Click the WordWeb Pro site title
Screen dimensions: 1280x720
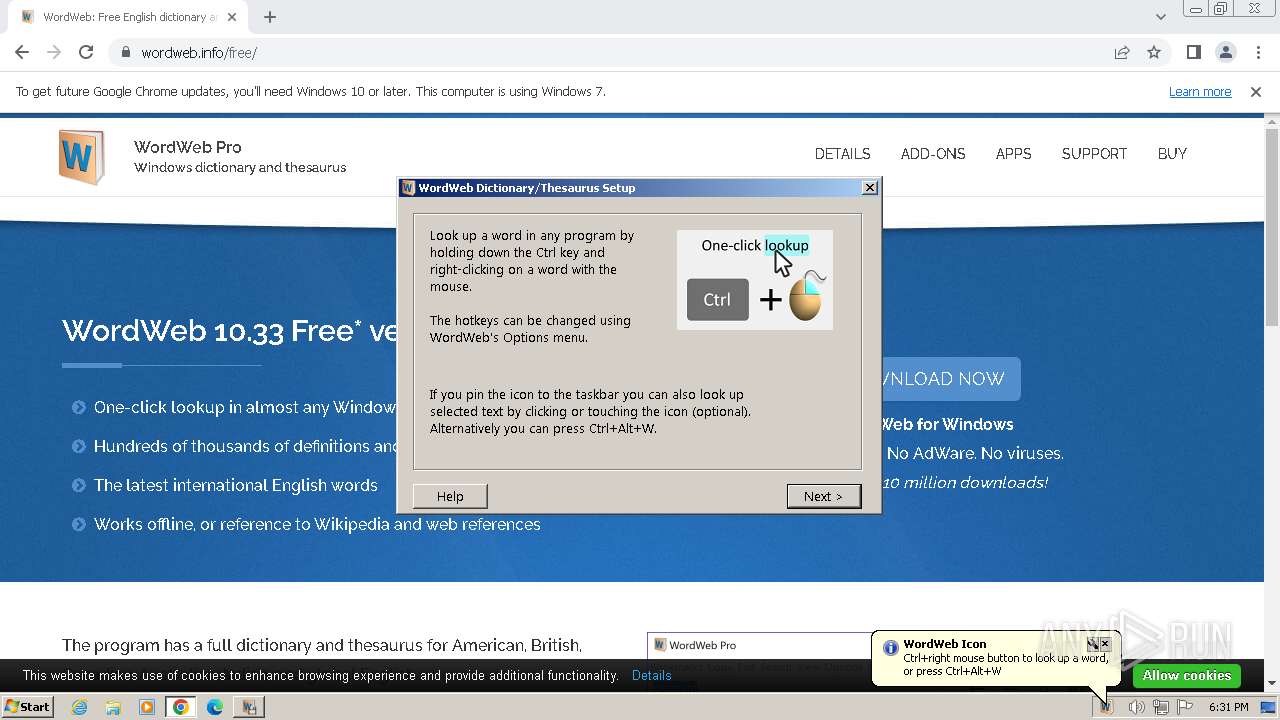(188, 147)
